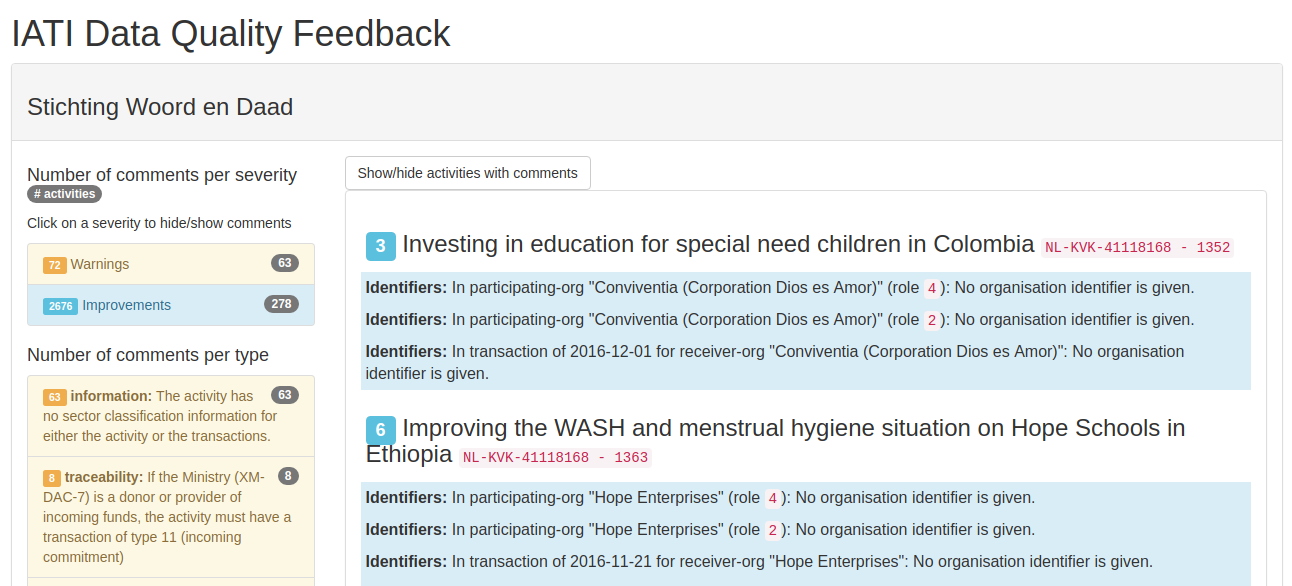Viewport: 1292px width, 586px height.
Task: Expand the Improving WASH Hope Schools Ethiopia heading
Action: coord(793,429)
